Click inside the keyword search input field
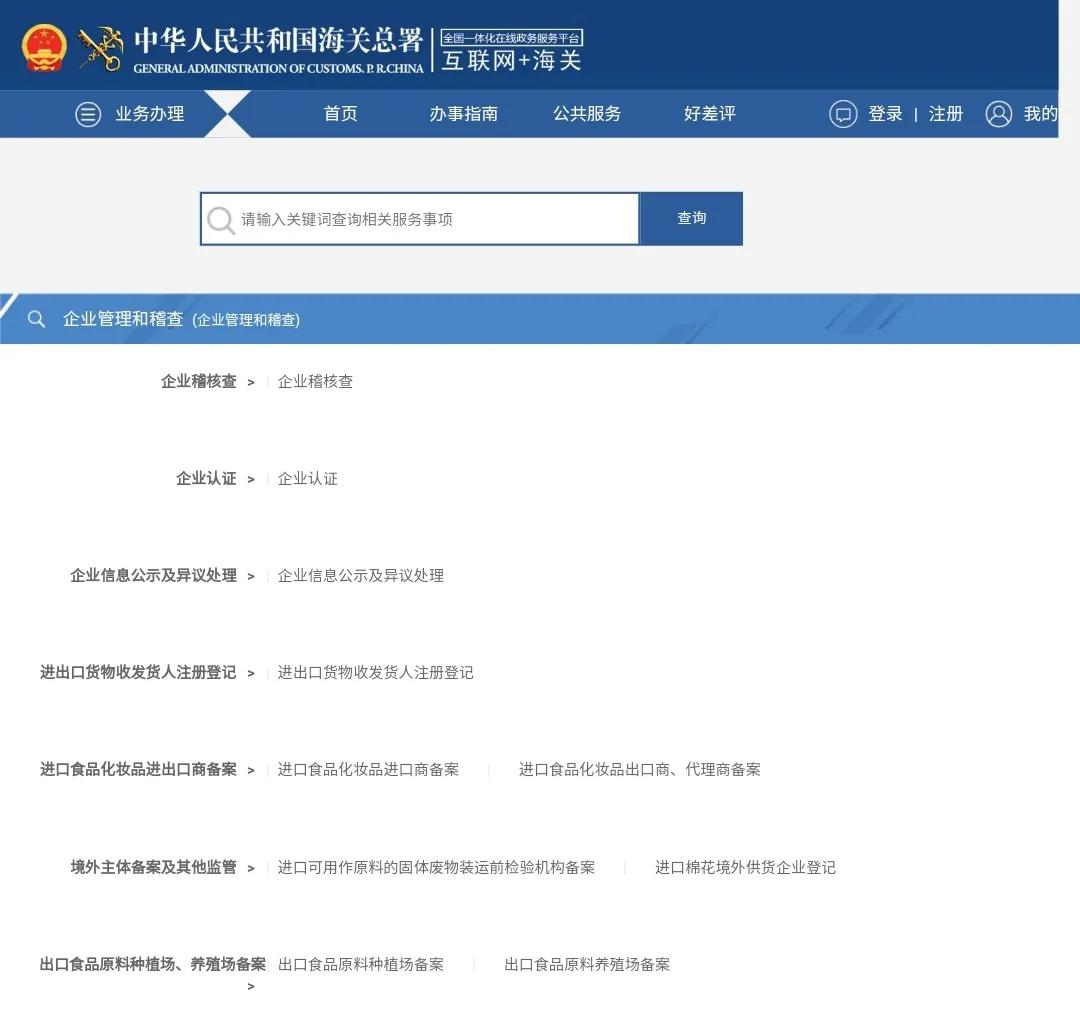1080x1012 pixels. (420, 219)
